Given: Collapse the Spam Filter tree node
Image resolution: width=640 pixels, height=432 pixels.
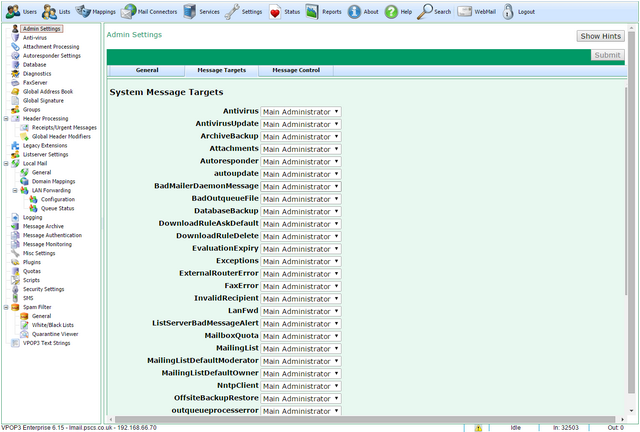Looking at the screenshot, I should 6,307.
